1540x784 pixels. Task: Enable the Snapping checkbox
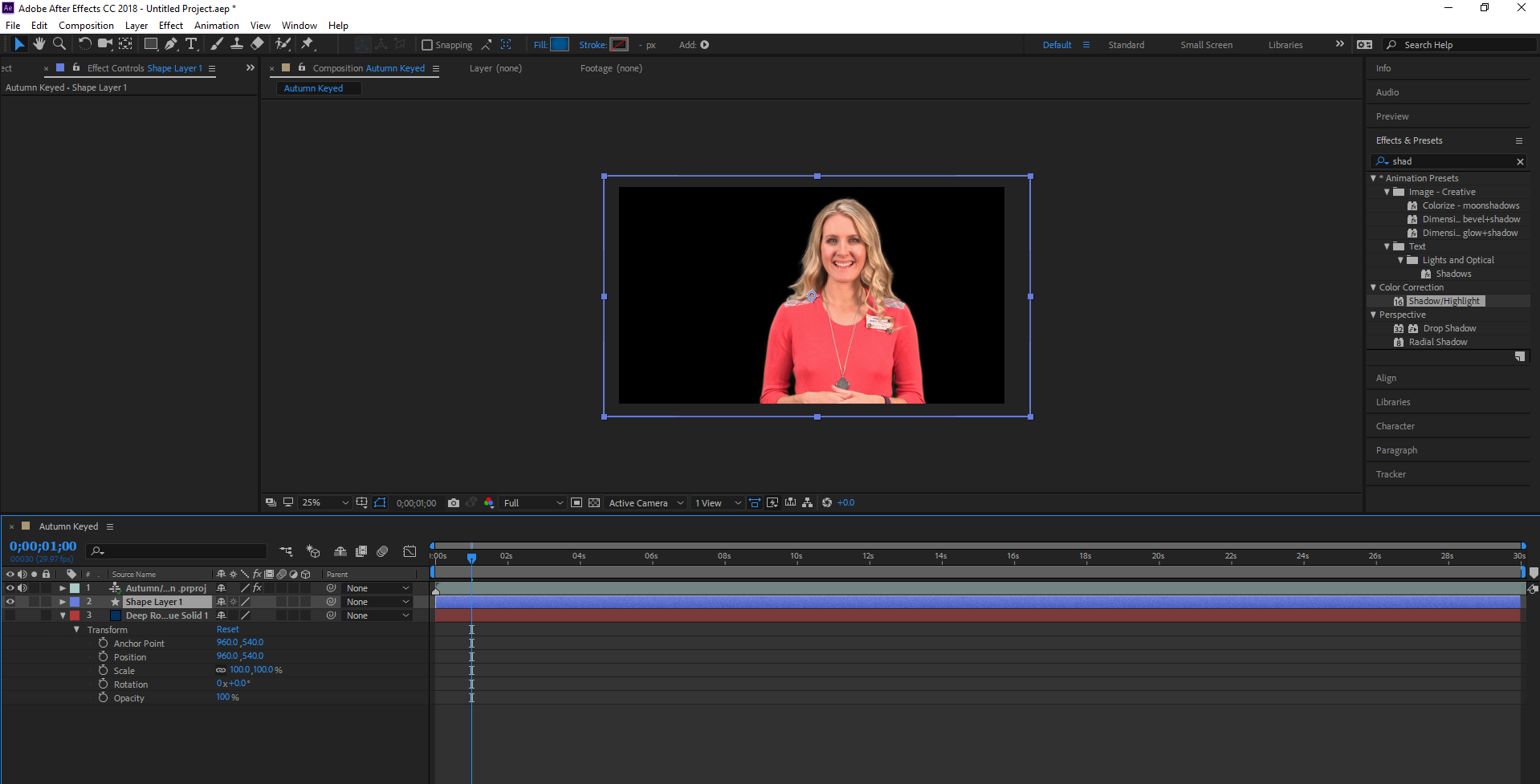tap(427, 45)
